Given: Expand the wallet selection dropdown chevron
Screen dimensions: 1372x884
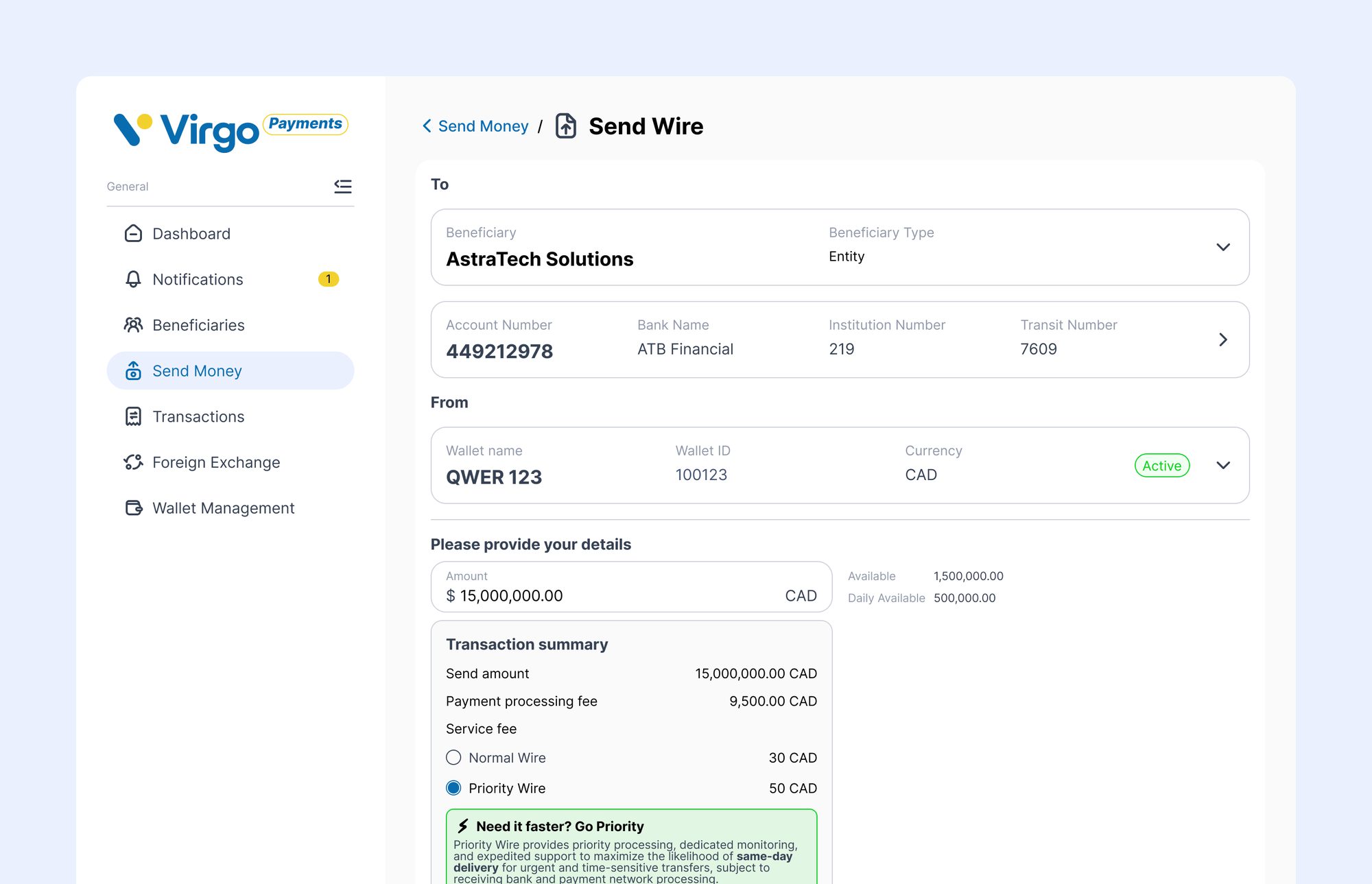Looking at the screenshot, I should pos(1222,465).
